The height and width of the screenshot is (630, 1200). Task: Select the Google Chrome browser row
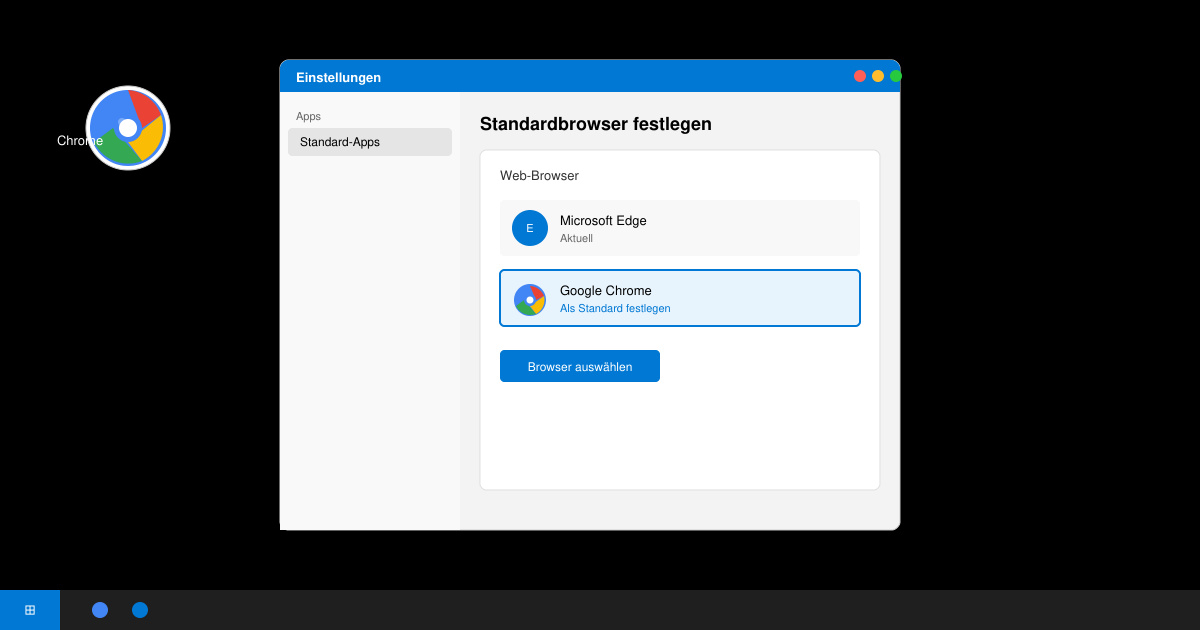pyautogui.click(x=680, y=298)
